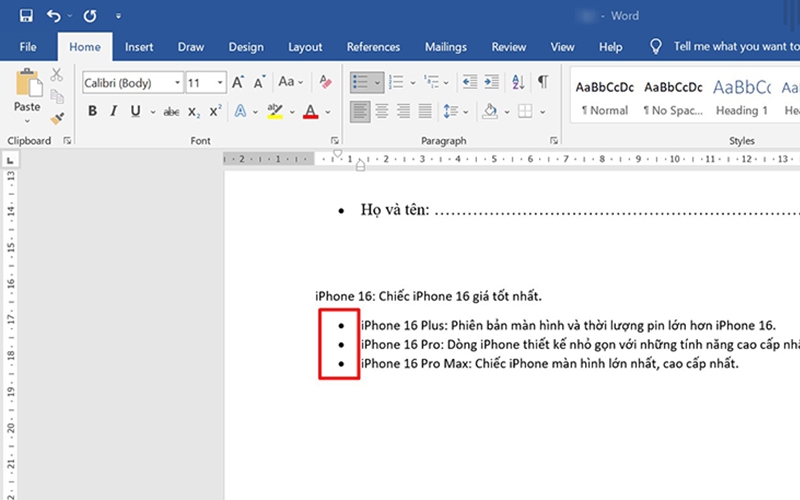This screenshot has height=500, width=800.
Task: Toggle Italic formatting
Action: (114, 111)
